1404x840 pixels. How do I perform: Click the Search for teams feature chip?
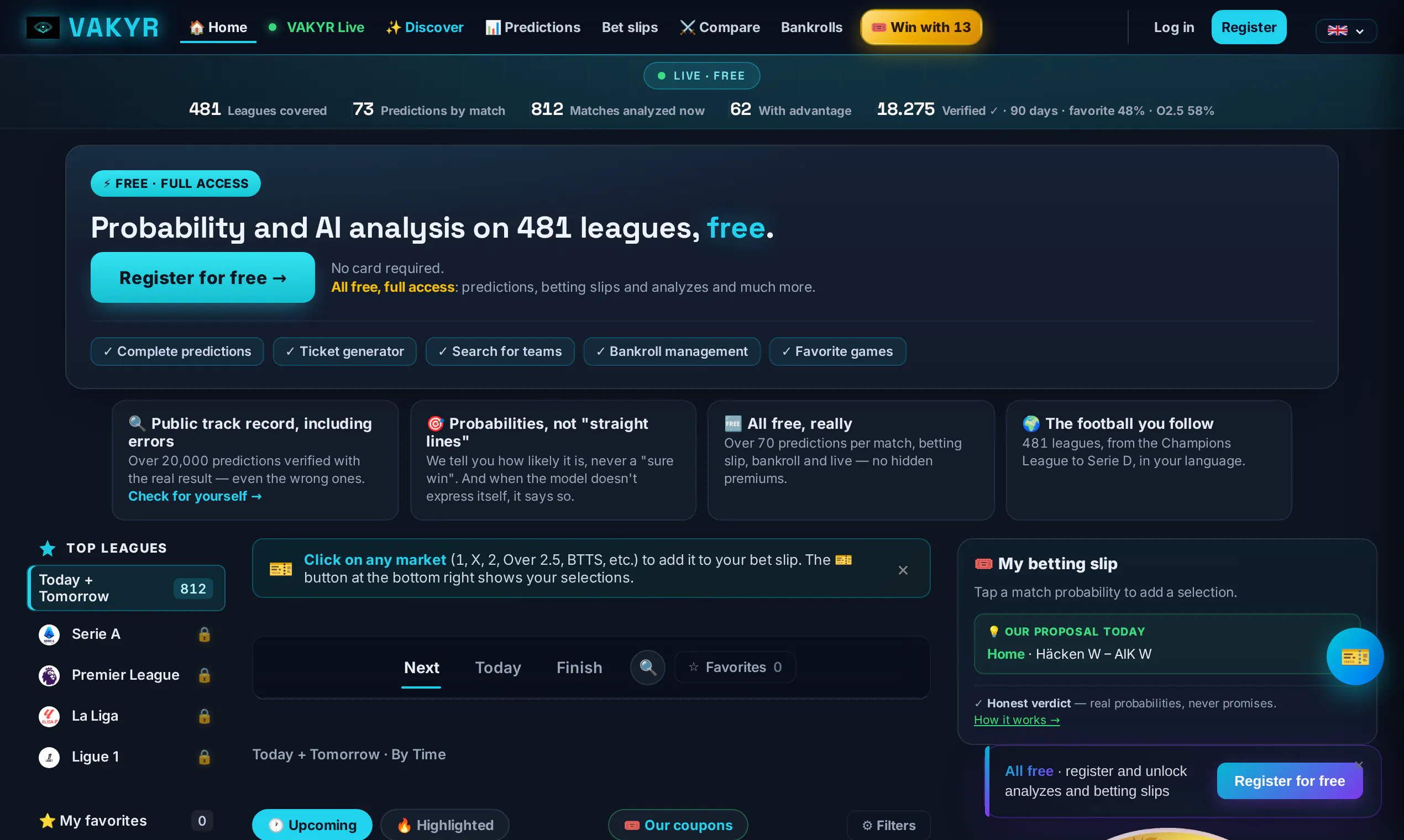click(x=500, y=351)
